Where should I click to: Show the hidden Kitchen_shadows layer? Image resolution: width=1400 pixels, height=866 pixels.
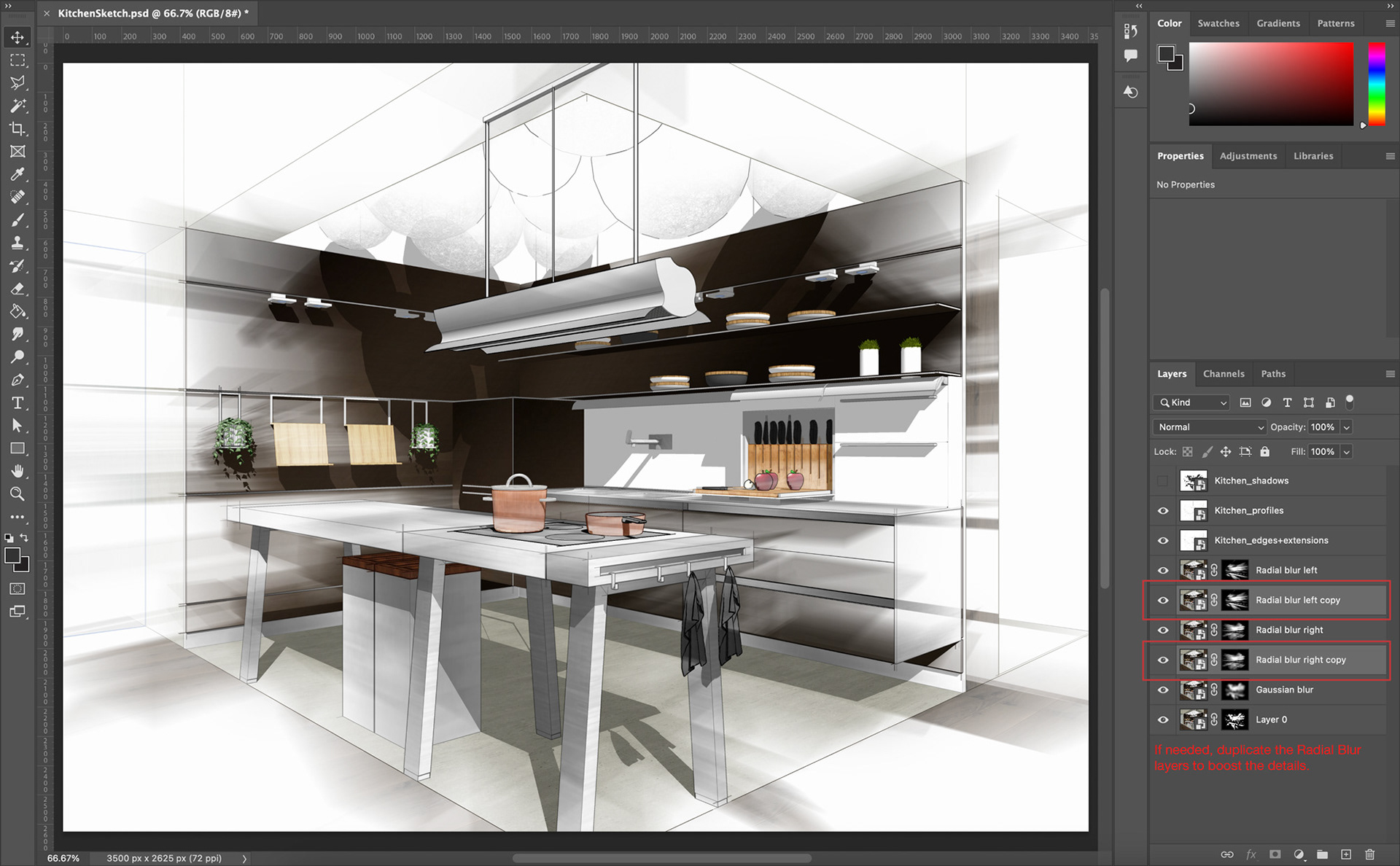click(1163, 481)
